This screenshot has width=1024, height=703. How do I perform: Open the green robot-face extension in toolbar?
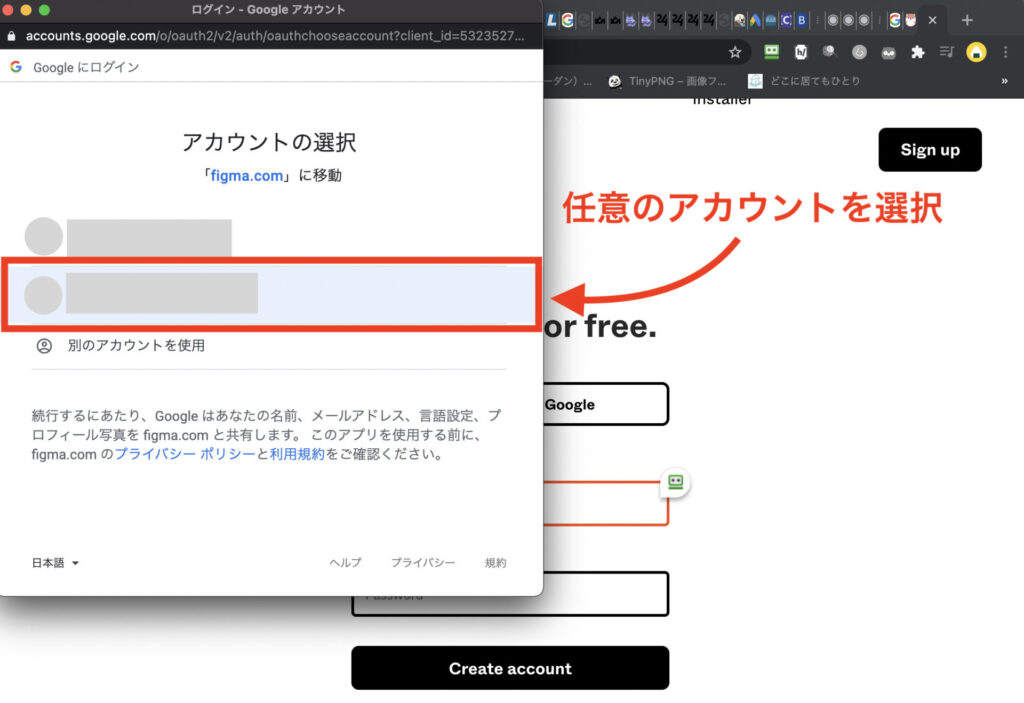pos(771,52)
